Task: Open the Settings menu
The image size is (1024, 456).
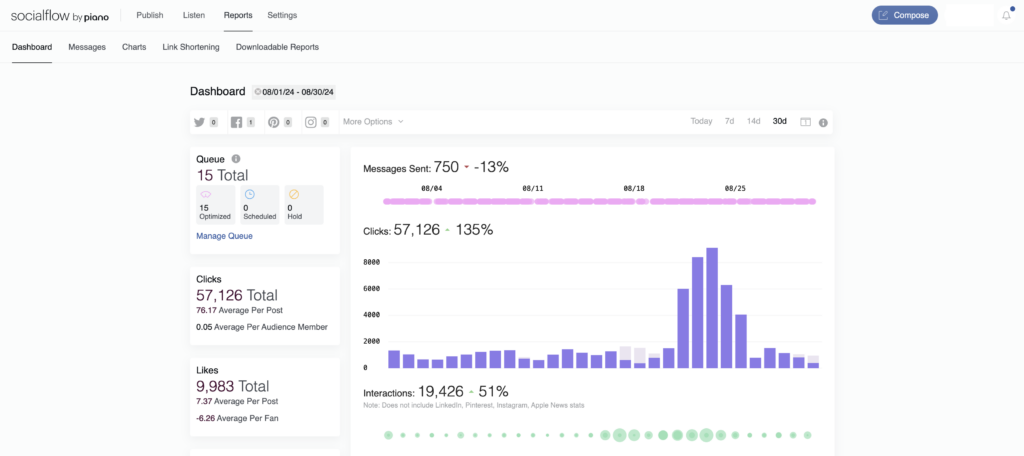Action: click(282, 15)
